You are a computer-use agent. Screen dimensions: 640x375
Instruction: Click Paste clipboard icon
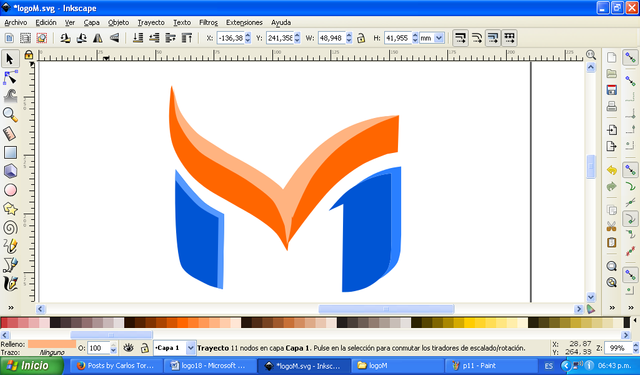tap(611, 242)
